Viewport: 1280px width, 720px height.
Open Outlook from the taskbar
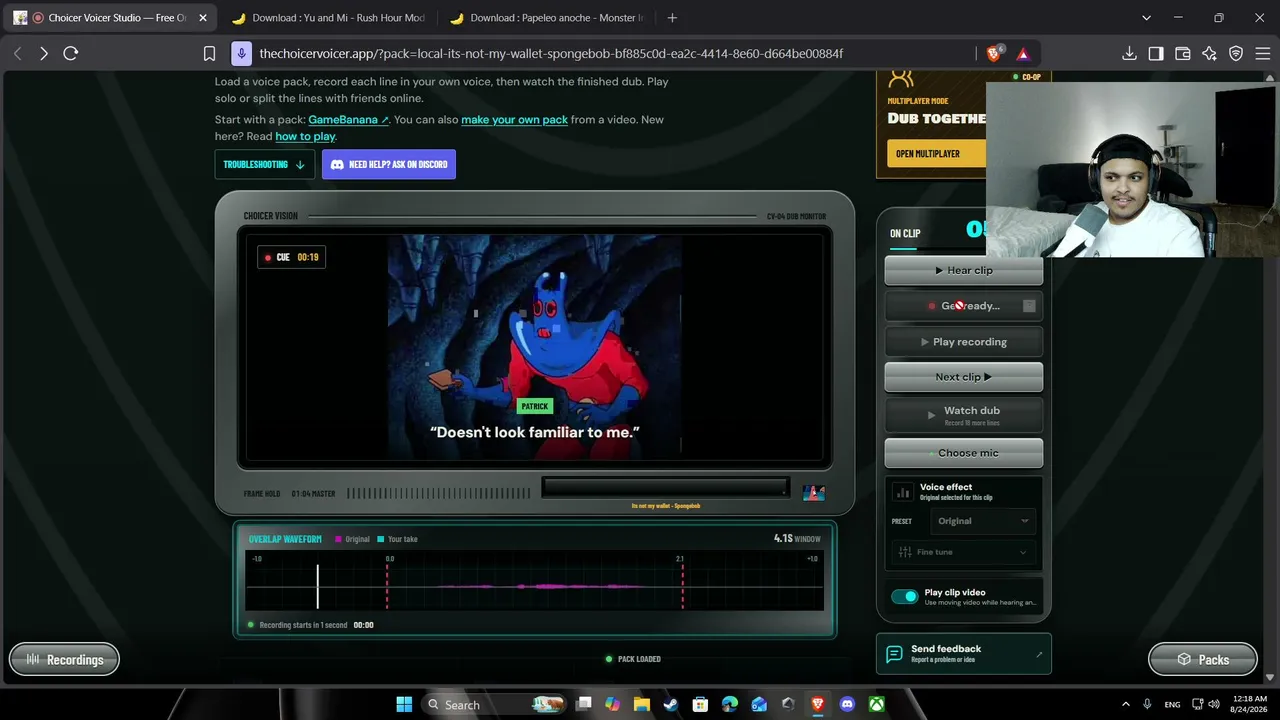click(759, 704)
